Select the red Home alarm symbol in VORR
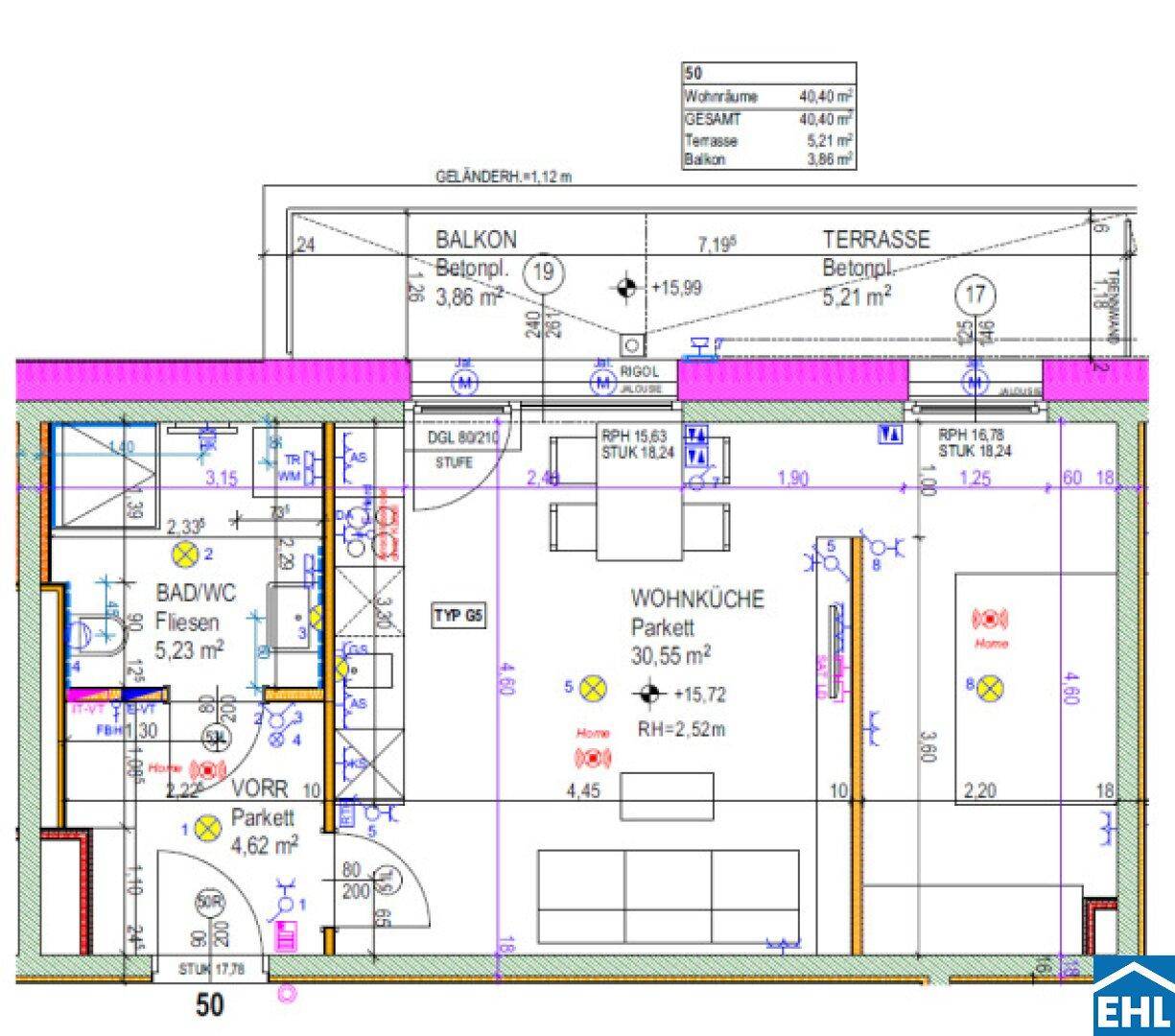The width and height of the screenshot is (1175, 1036). [x=206, y=768]
